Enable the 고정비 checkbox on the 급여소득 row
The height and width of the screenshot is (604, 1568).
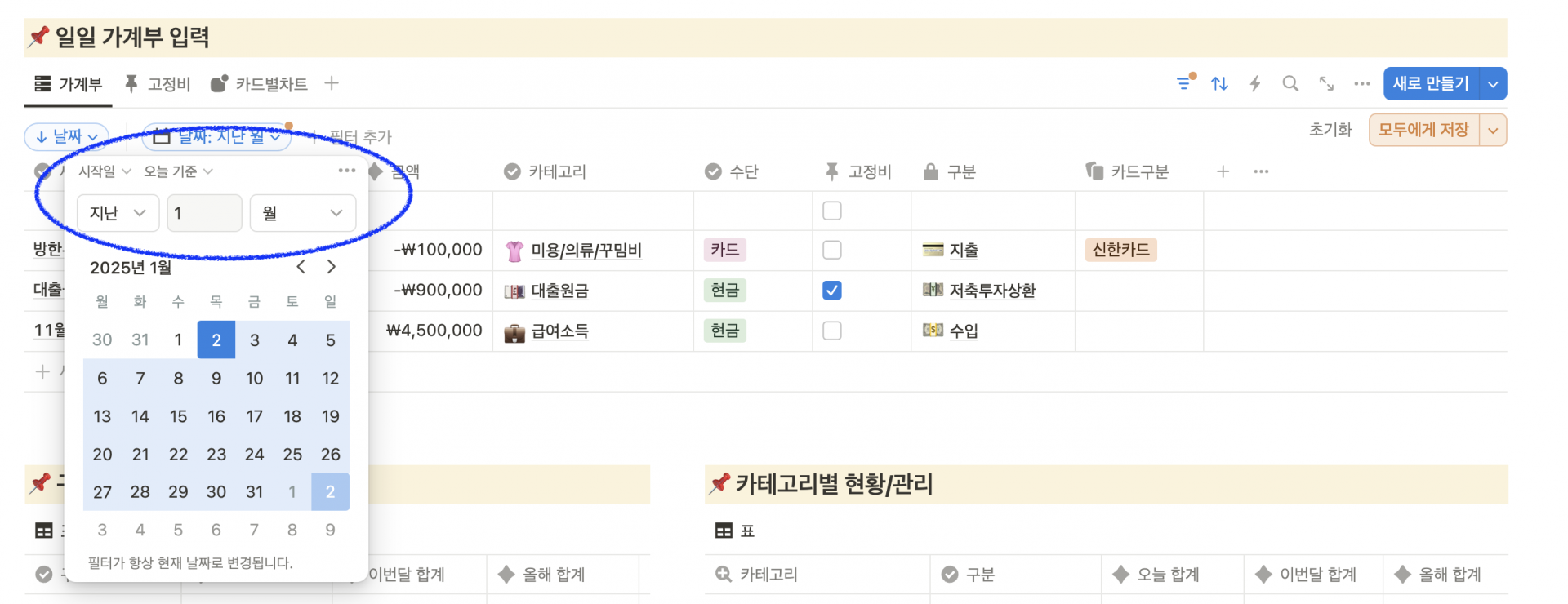click(x=831, y=331)
